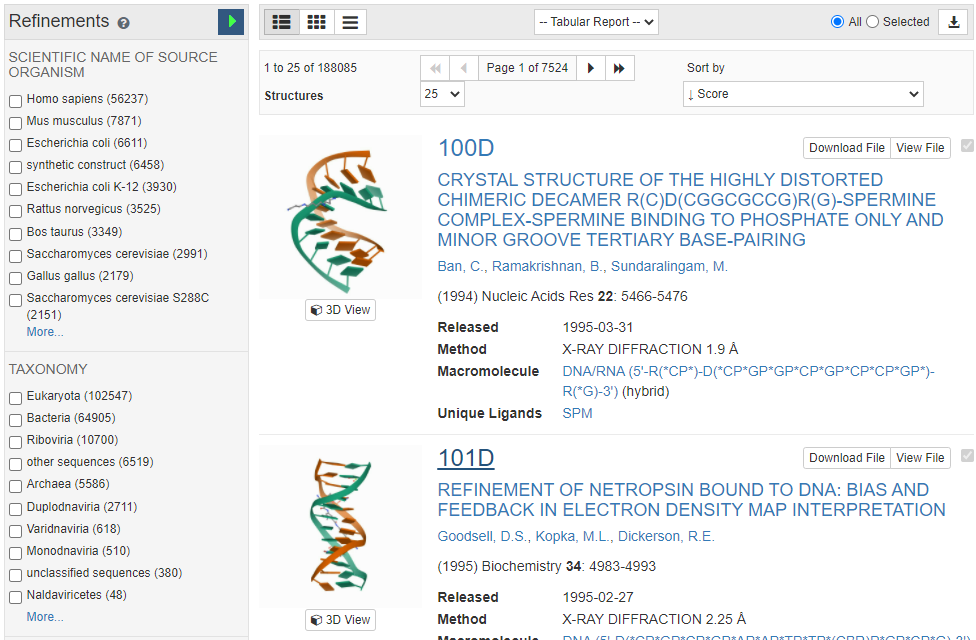Change the 25 structures per page dropdown
Viewport: 976px width, 640px height.
click(x=442, y=94)
